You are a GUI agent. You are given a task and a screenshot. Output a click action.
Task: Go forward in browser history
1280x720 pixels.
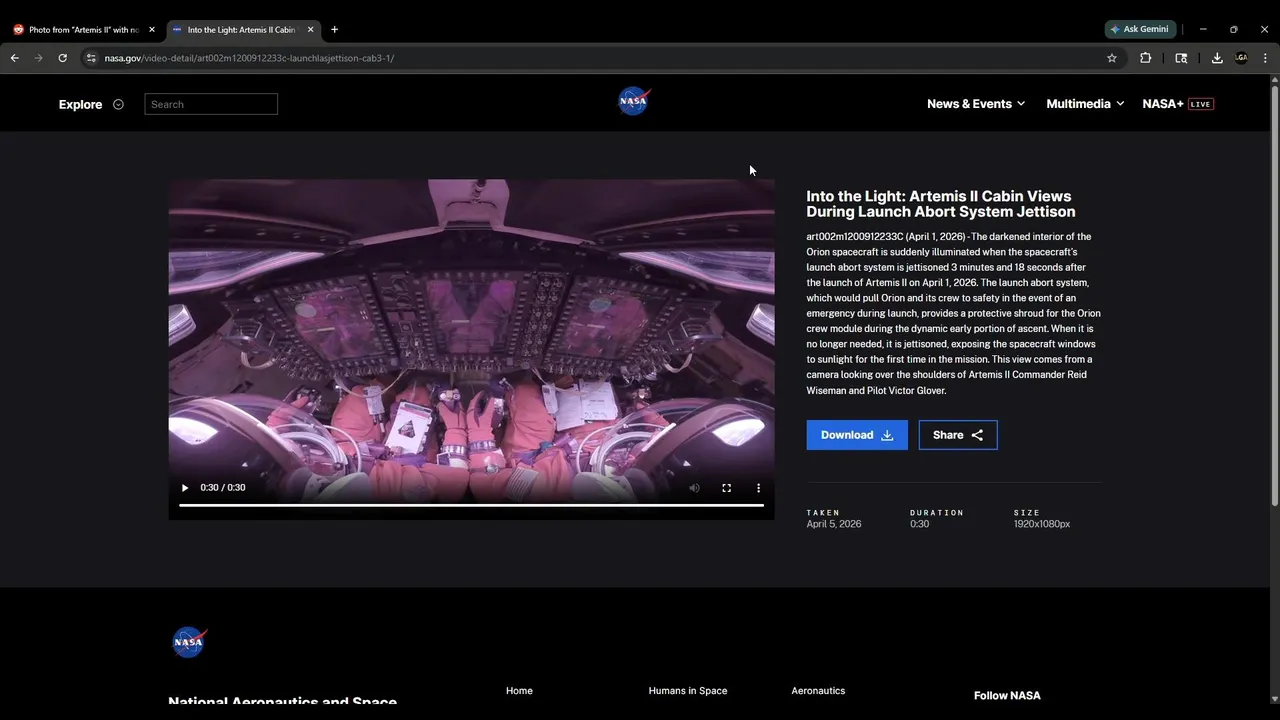(x=39, y=58)
